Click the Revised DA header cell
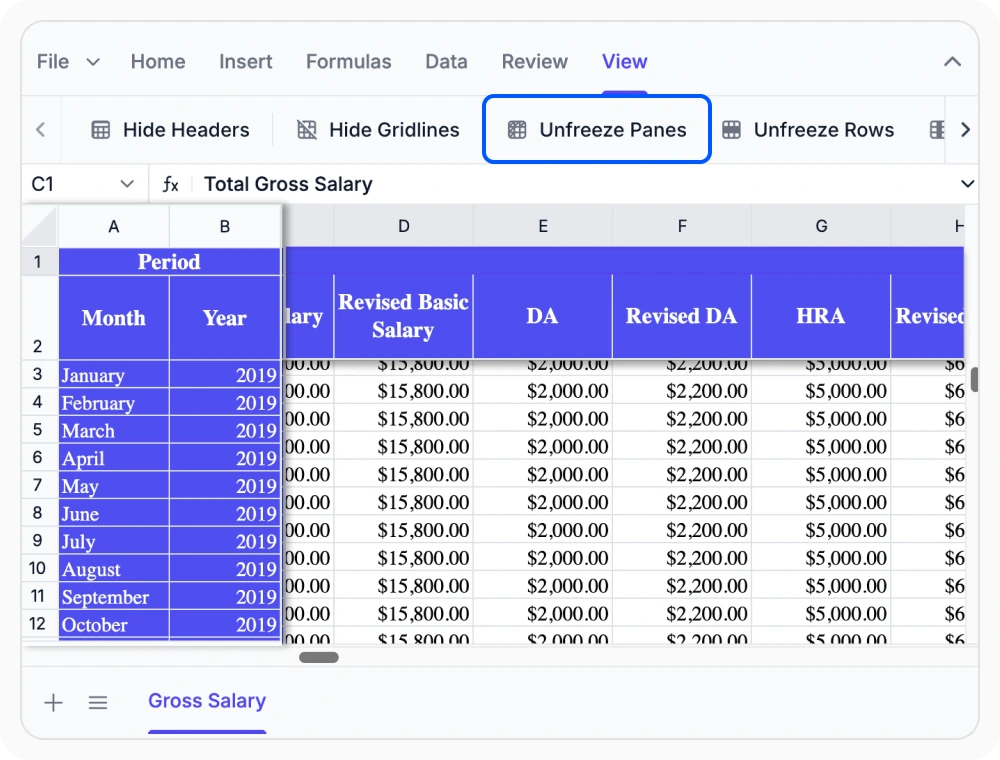 tap(682, 316)
